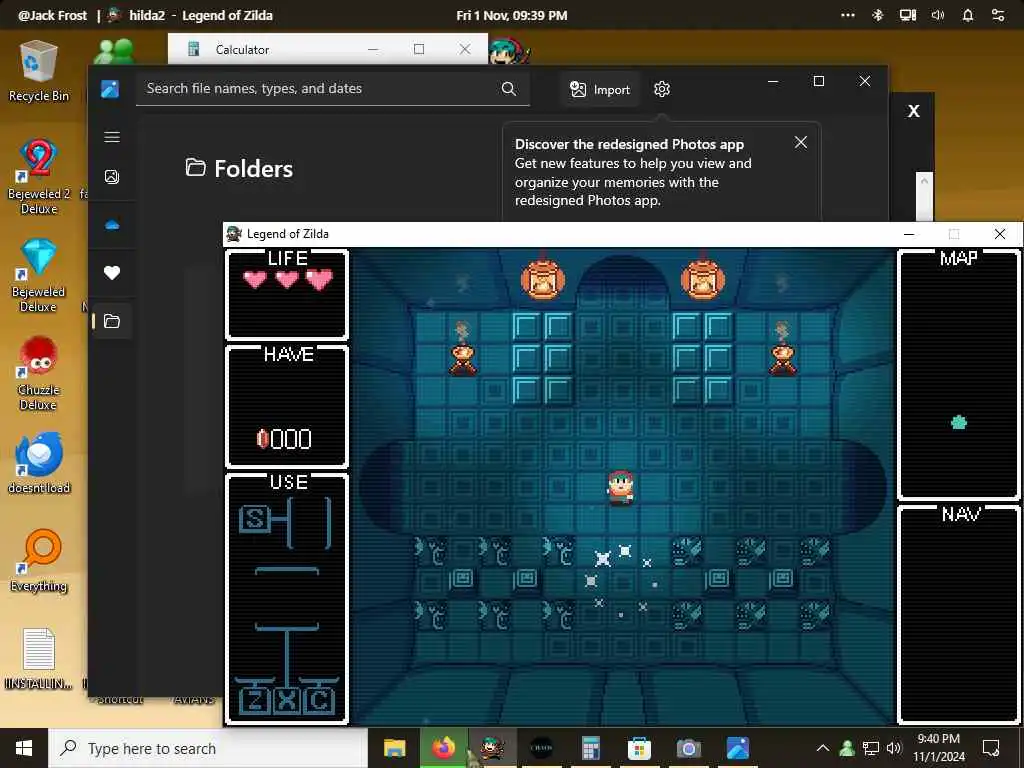Click the scroll-up arrow right of Photos window
The width and height of the screenshot is (1024, 768).
point(924,181)
